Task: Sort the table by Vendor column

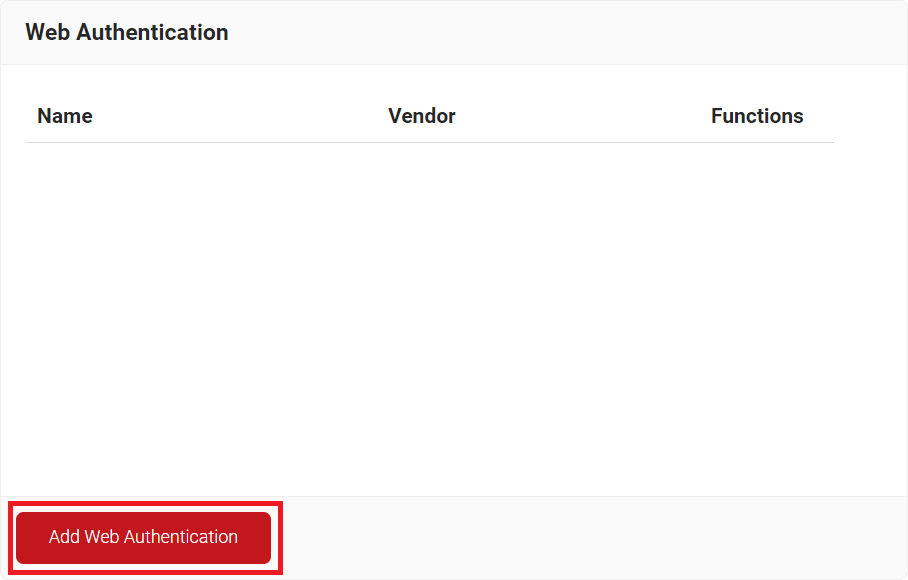Action: [x=421, y=116]
